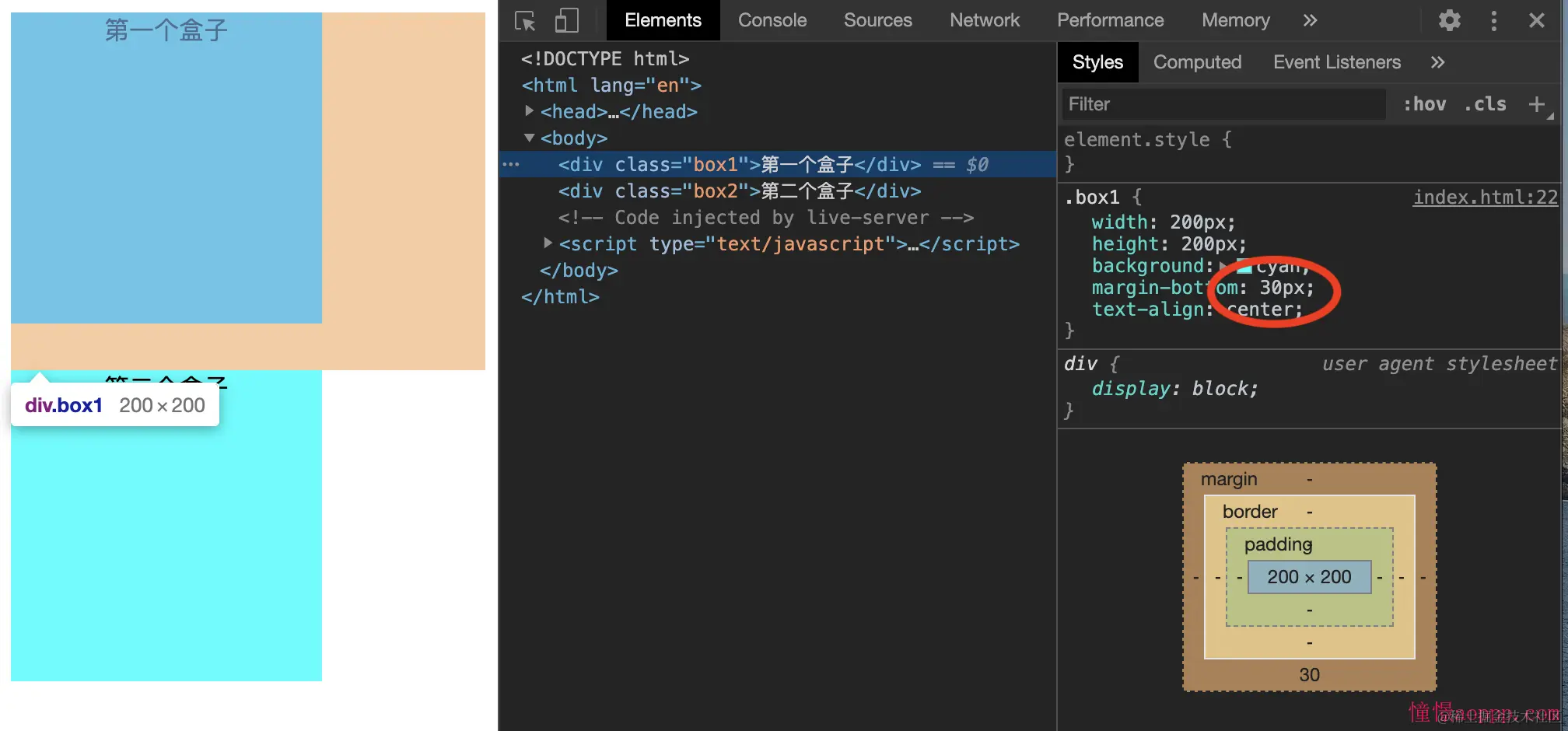Viewport: 1568px width, 731px height.
Task: Expand the head element node
Action: tap(529, 111)
